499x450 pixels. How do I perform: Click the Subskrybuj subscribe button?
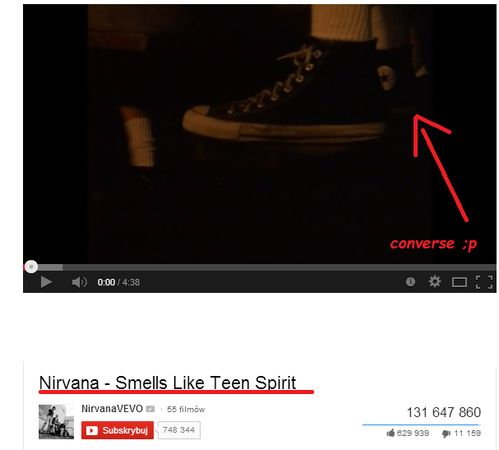[117, 430]
